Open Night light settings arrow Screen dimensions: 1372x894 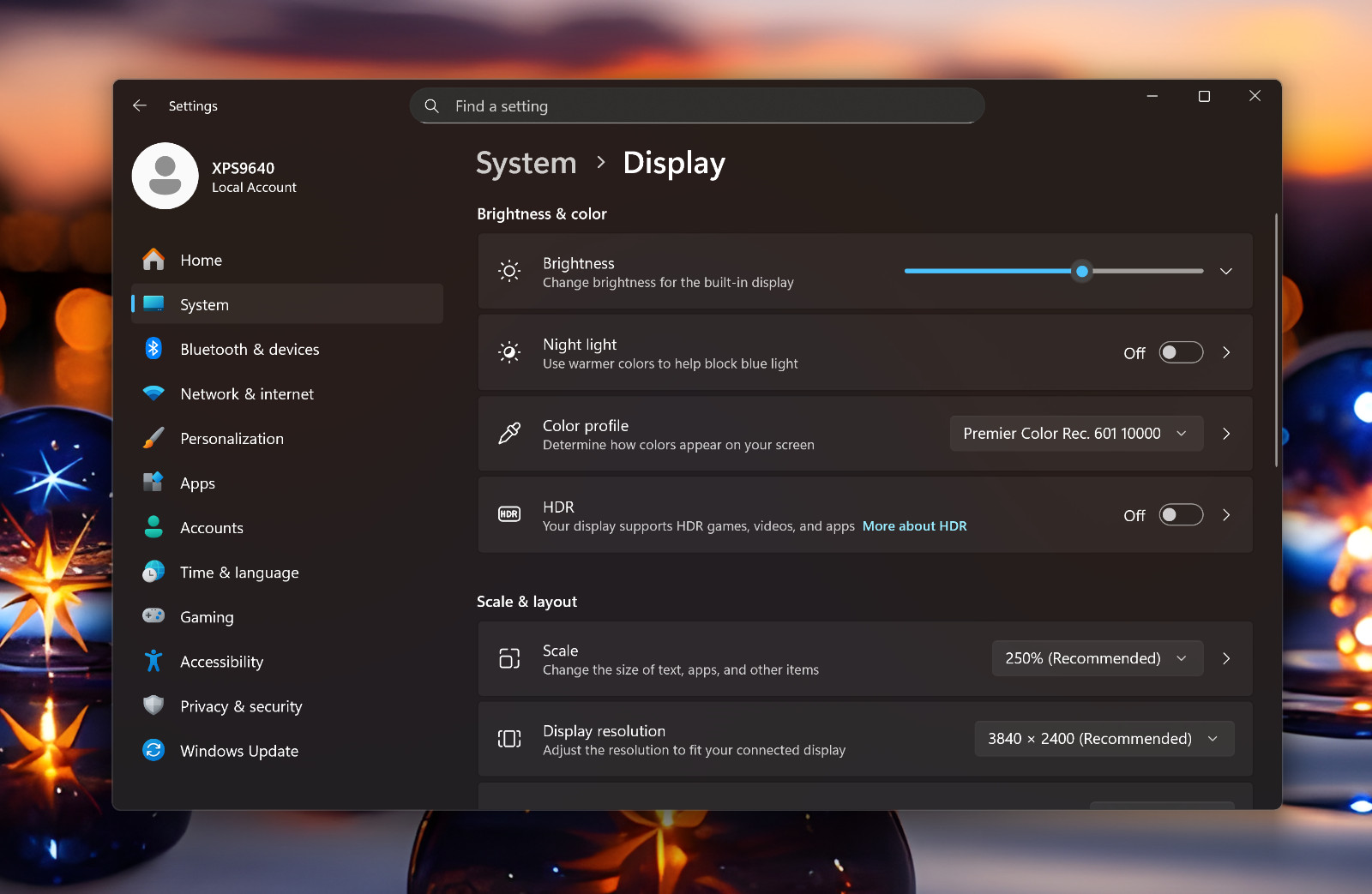pos(1226,352)
